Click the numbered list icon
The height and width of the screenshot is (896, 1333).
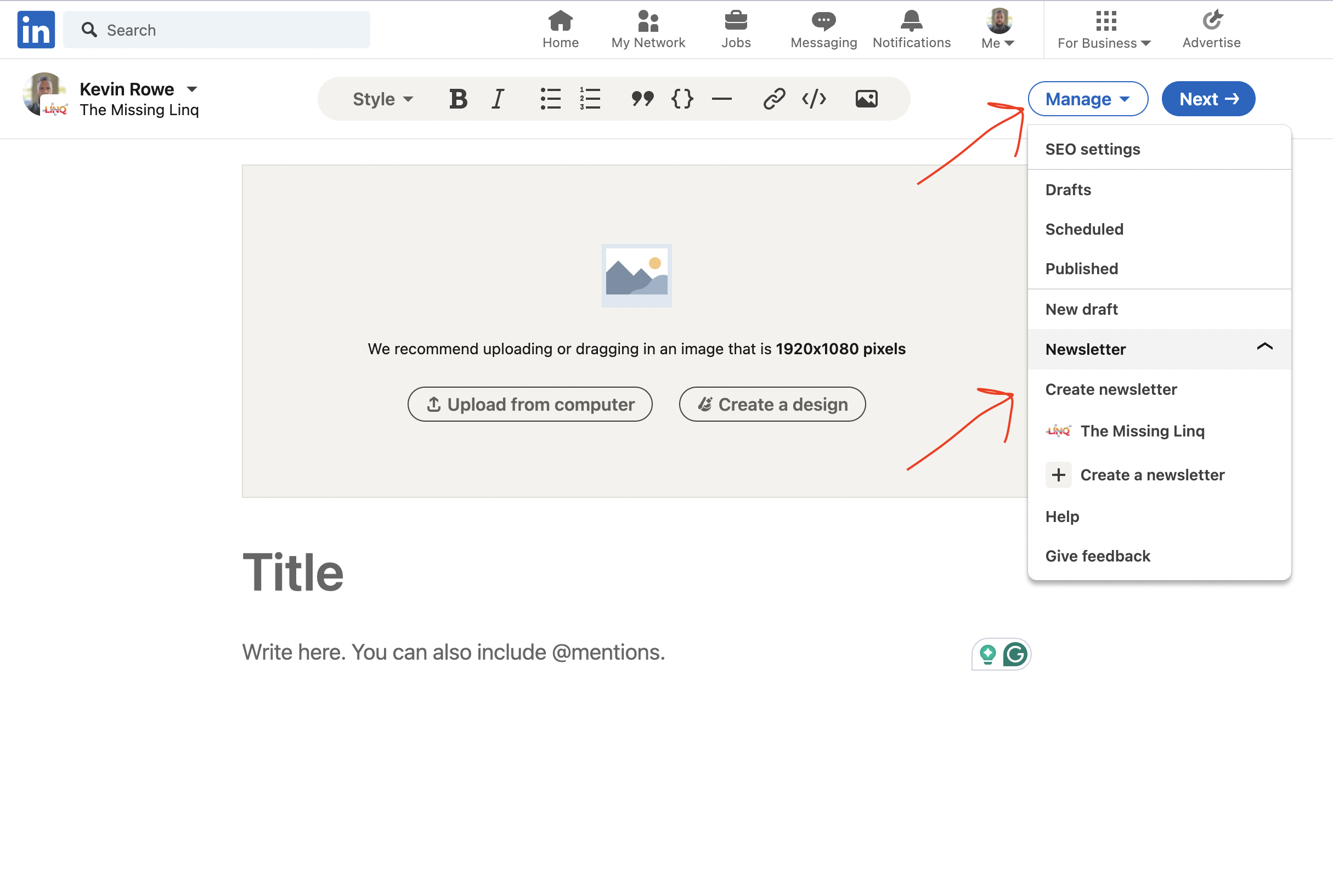tap(590, 97)
